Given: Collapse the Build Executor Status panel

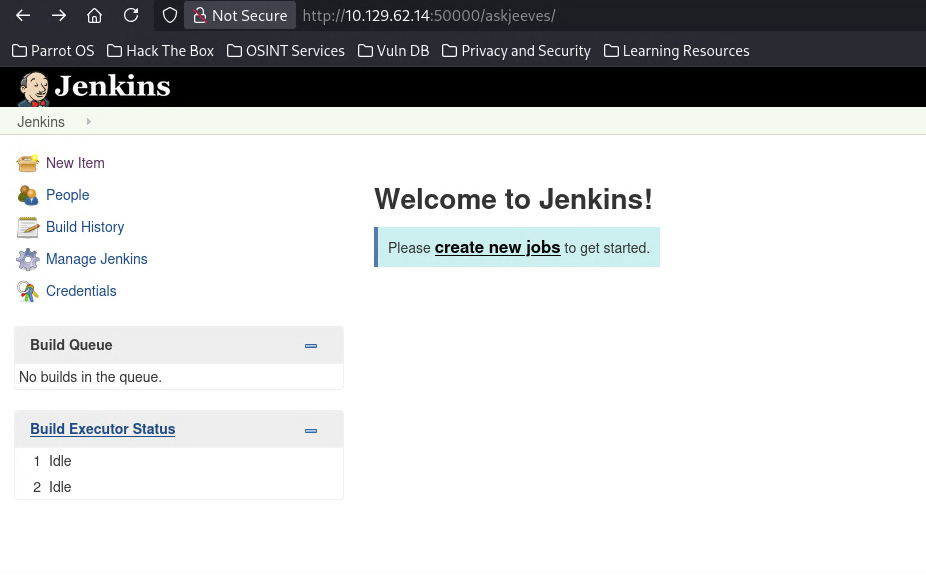Looking at the screenshot, I should click(x=311, y=431).
